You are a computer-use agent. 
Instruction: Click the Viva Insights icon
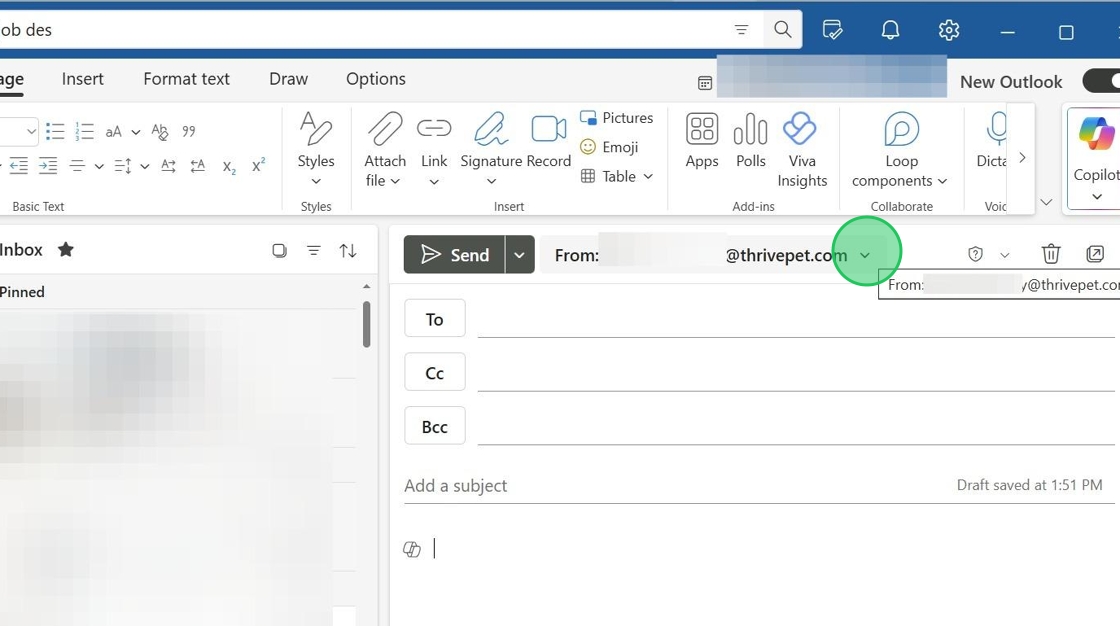coord(801,129)
